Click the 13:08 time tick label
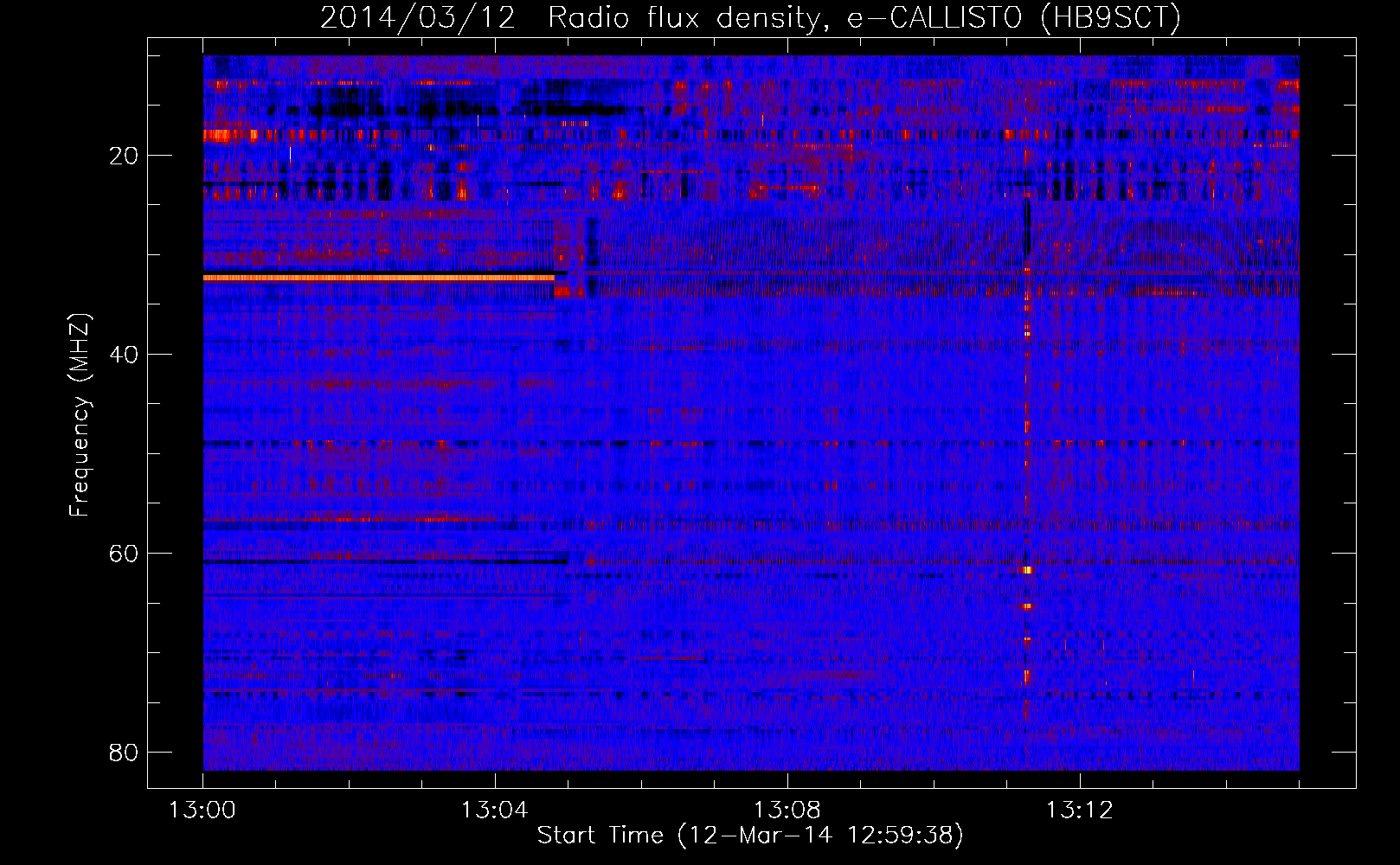This screenshot has height=865, width=1400. click(x=787, y=811)
